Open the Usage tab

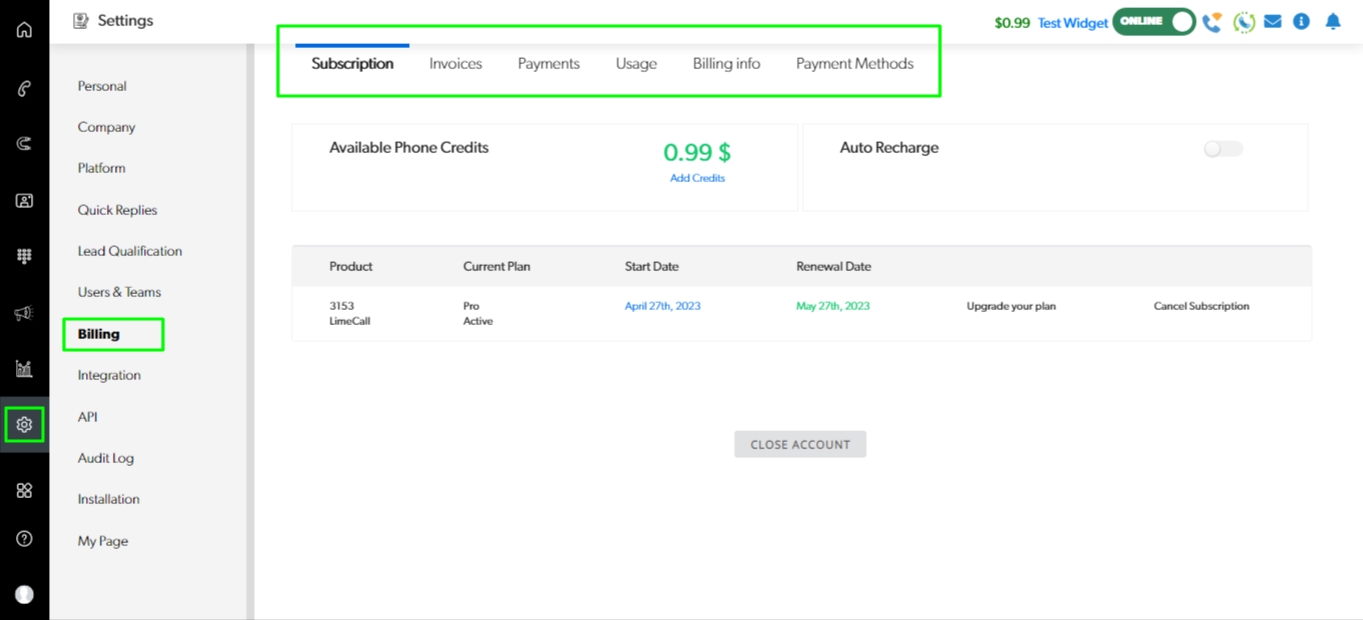coord(636,63)
